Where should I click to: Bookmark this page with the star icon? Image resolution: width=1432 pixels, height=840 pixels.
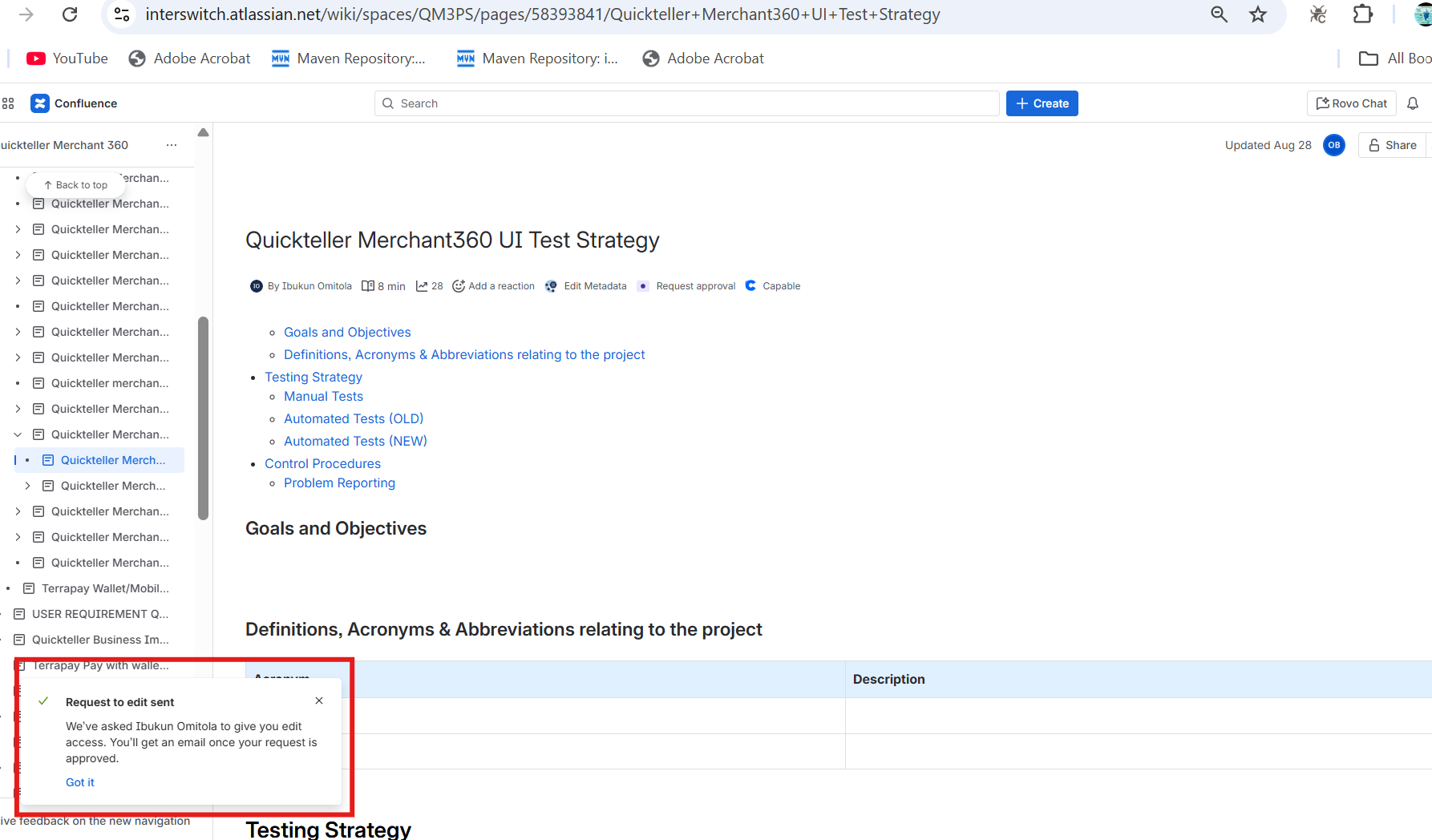tap(1258, 14)
